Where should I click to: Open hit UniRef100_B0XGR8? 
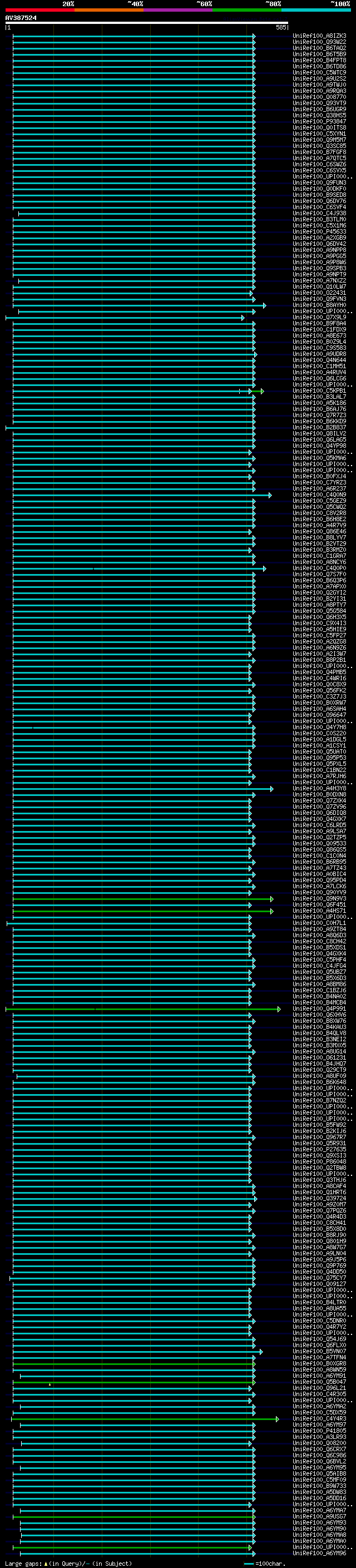pos(319,1363)
